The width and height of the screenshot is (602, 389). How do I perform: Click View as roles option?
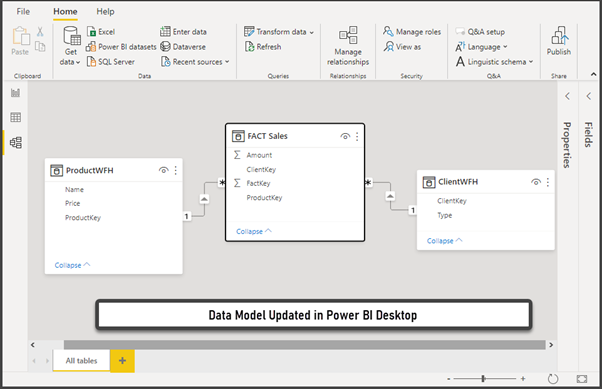402,47
